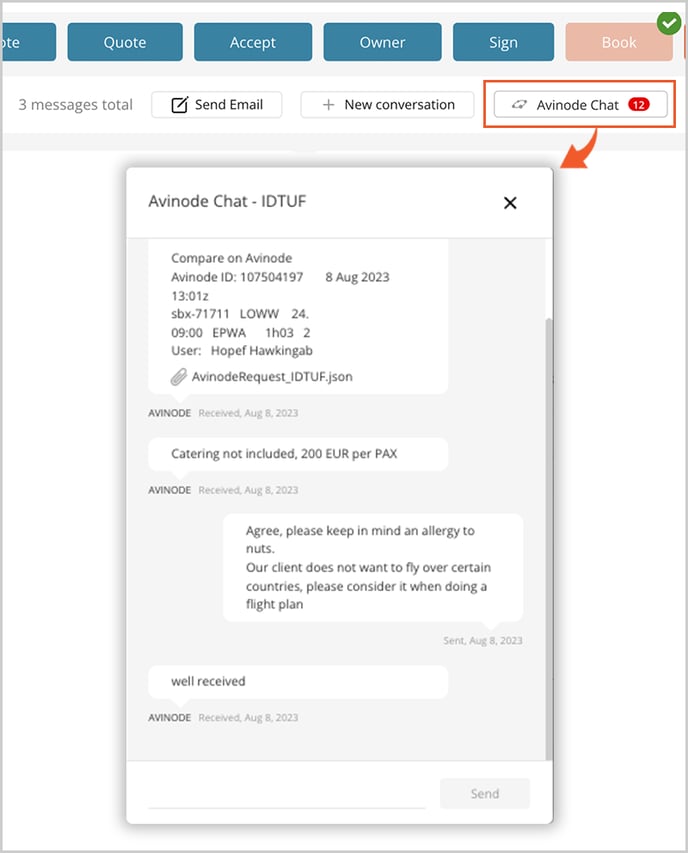This screenshot has width=688, height=853.
Task: Open the Sign stage
Action: (x=503, y=42)
